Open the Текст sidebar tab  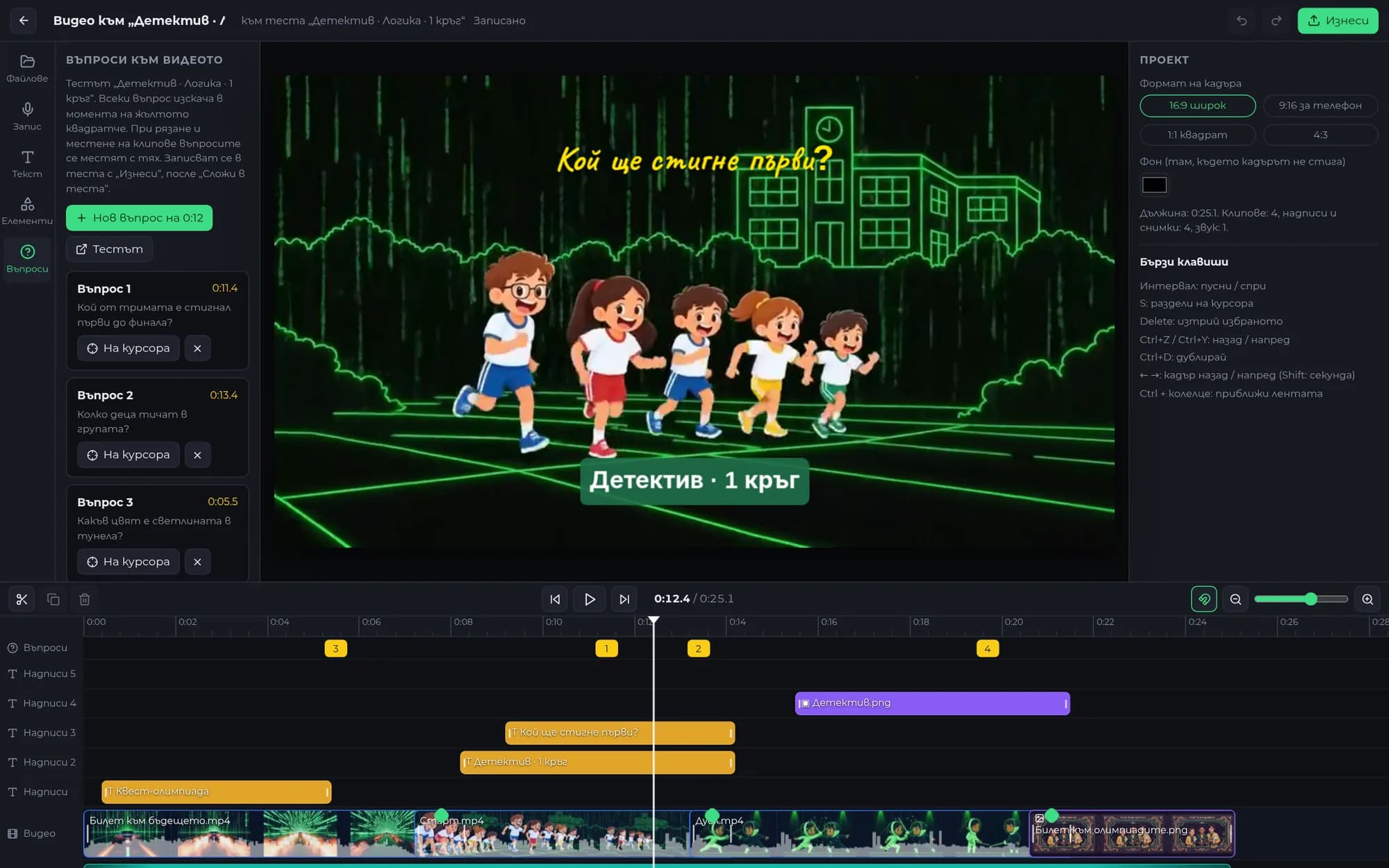pyautogui.click(x=27, y=164)
